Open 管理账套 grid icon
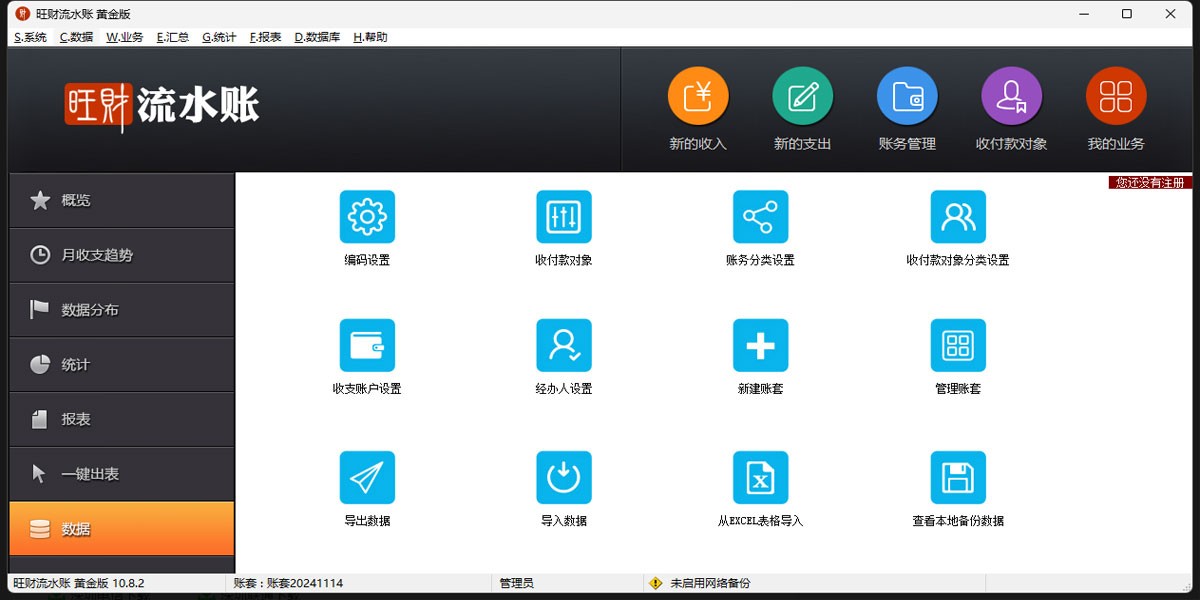This screenshot has width=1200, height=600. [x=958, y=346]
